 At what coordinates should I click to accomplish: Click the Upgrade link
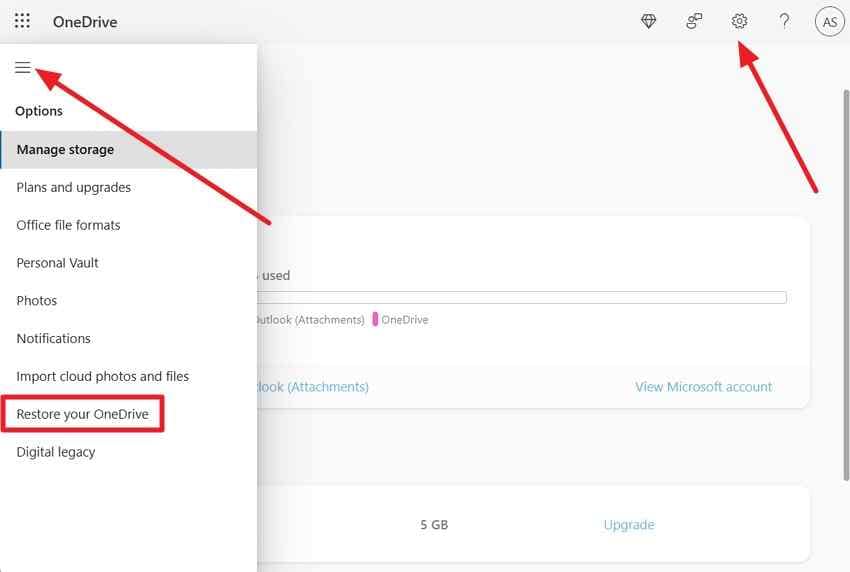click(x=629, y=525)
